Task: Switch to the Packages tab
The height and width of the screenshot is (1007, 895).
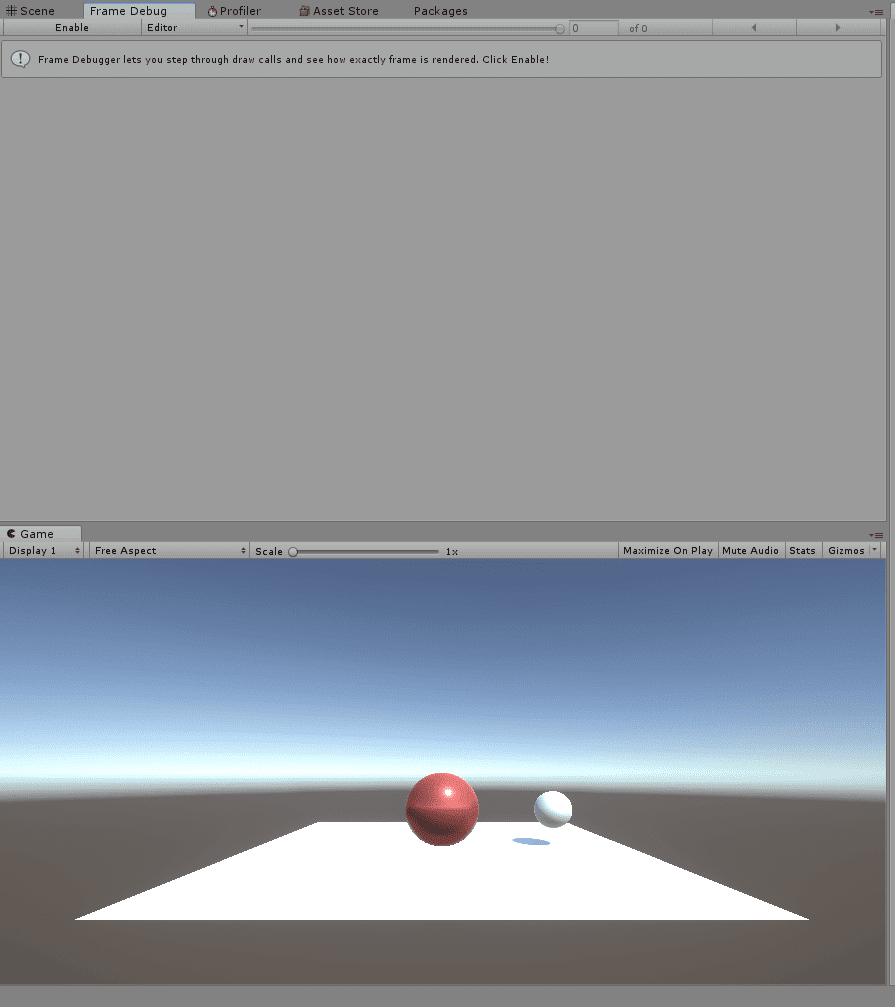Action: pos(440,10)
